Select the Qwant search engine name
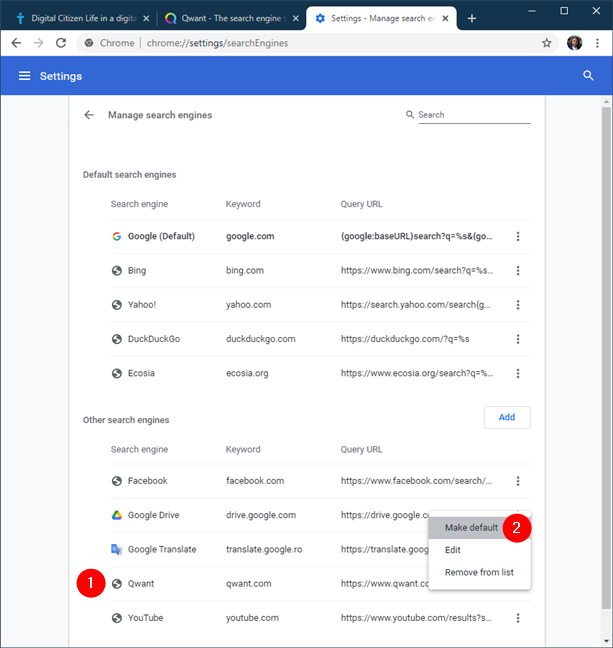The width and height of the screenshot is (613, 648). 141,584
